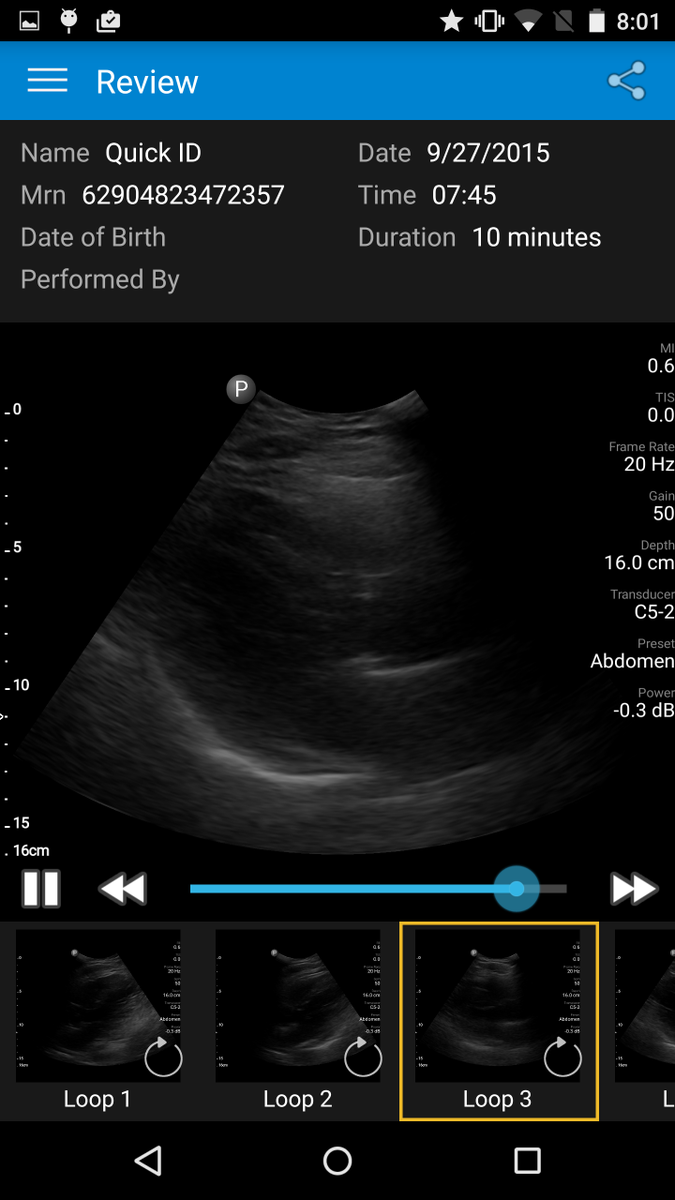Screen dimensions: 675x1200
Task: Tap the star icon in status bar
Action: [x=451, y=20]
